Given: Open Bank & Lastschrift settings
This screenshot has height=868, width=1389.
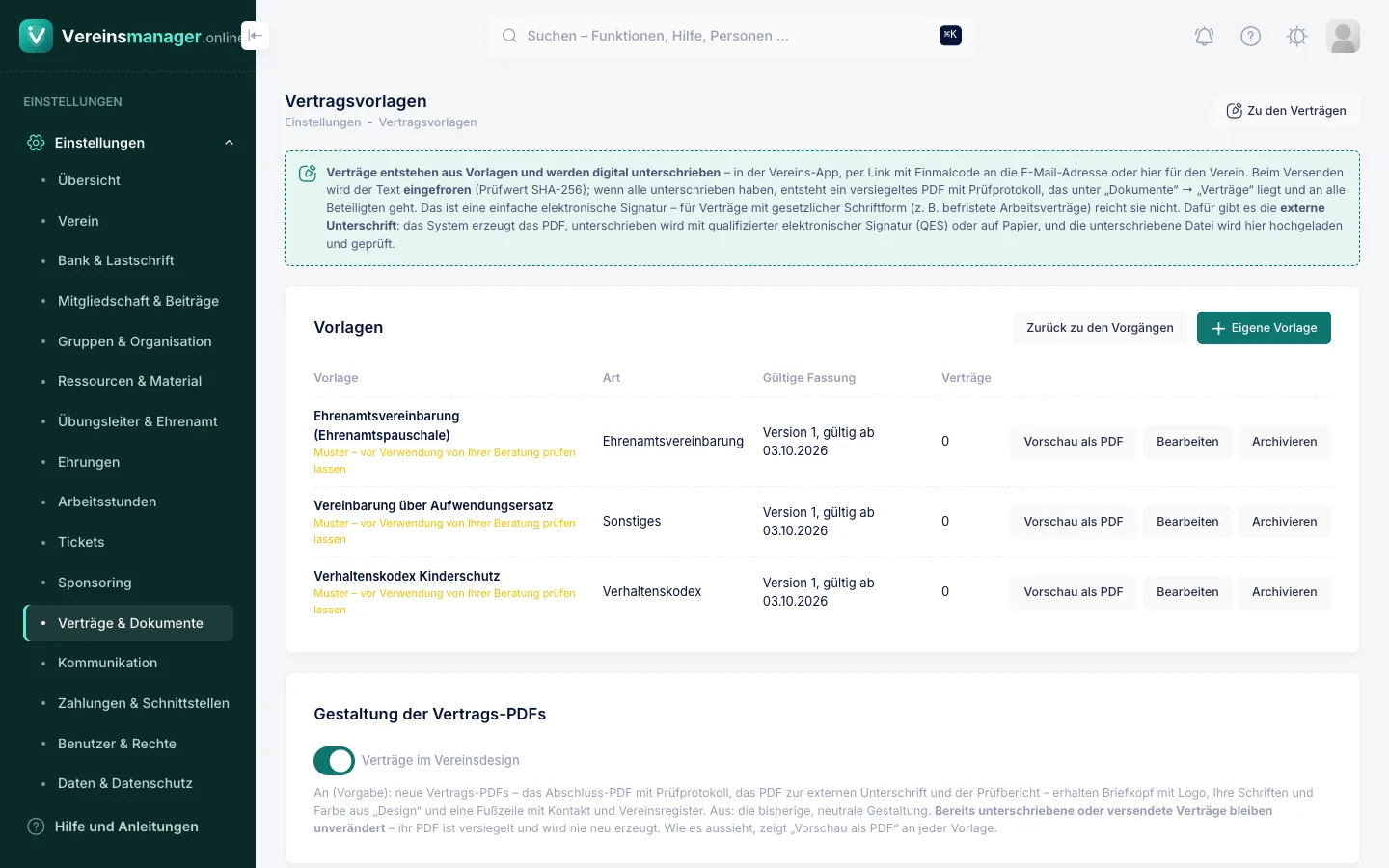Looking at the screenshot, I should [x=128, y=260].
